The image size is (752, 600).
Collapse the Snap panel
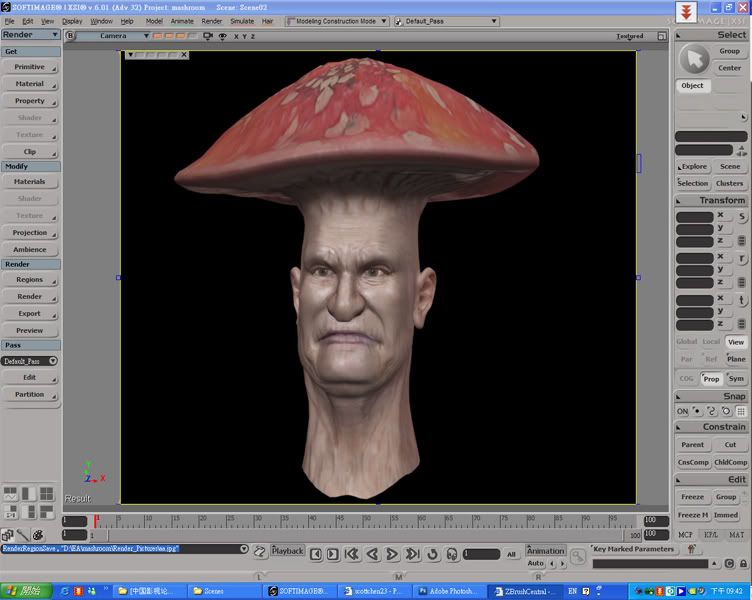pos(678,397)
